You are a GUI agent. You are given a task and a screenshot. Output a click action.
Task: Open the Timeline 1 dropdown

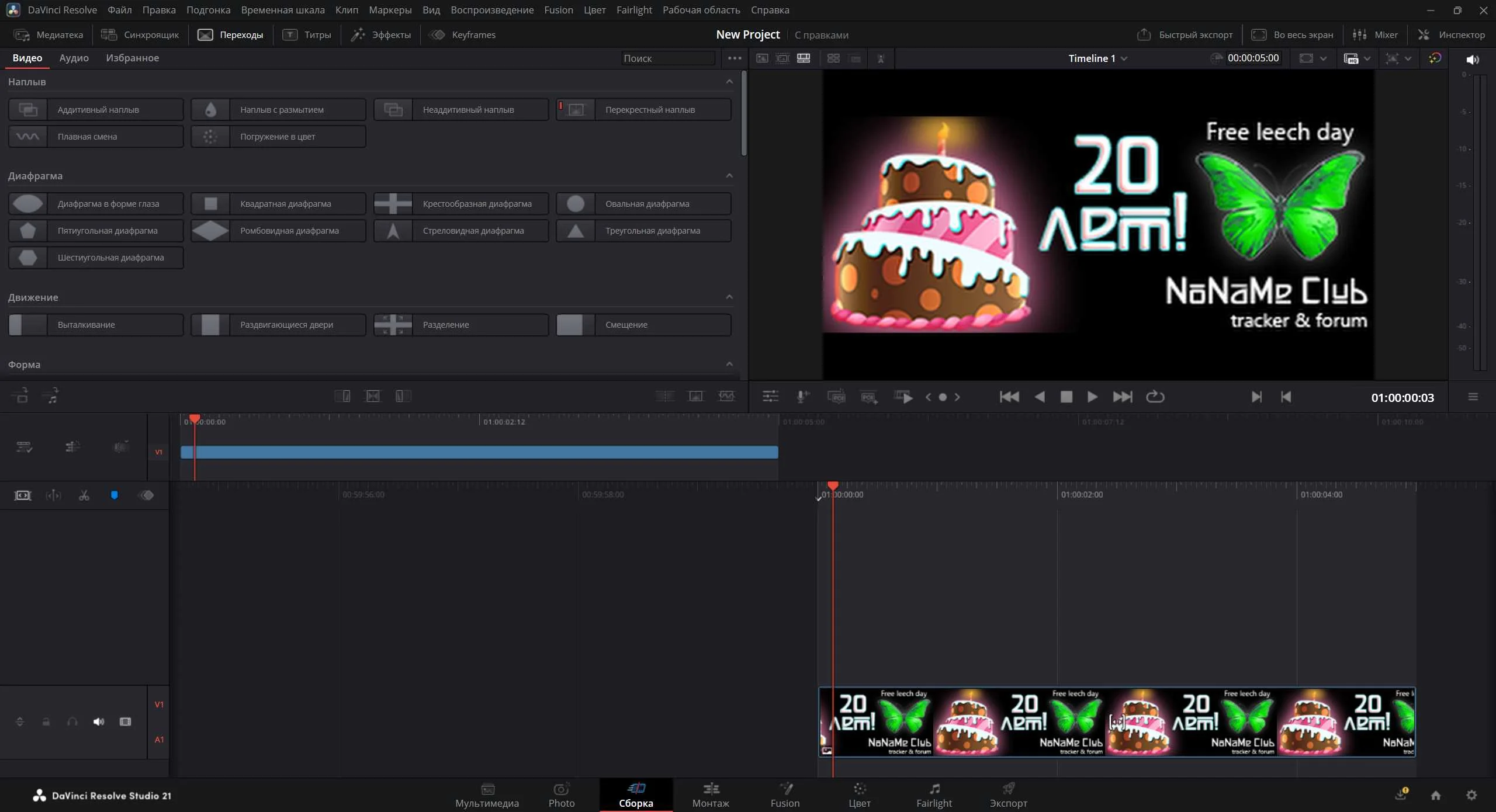(x=1098, y=58)
